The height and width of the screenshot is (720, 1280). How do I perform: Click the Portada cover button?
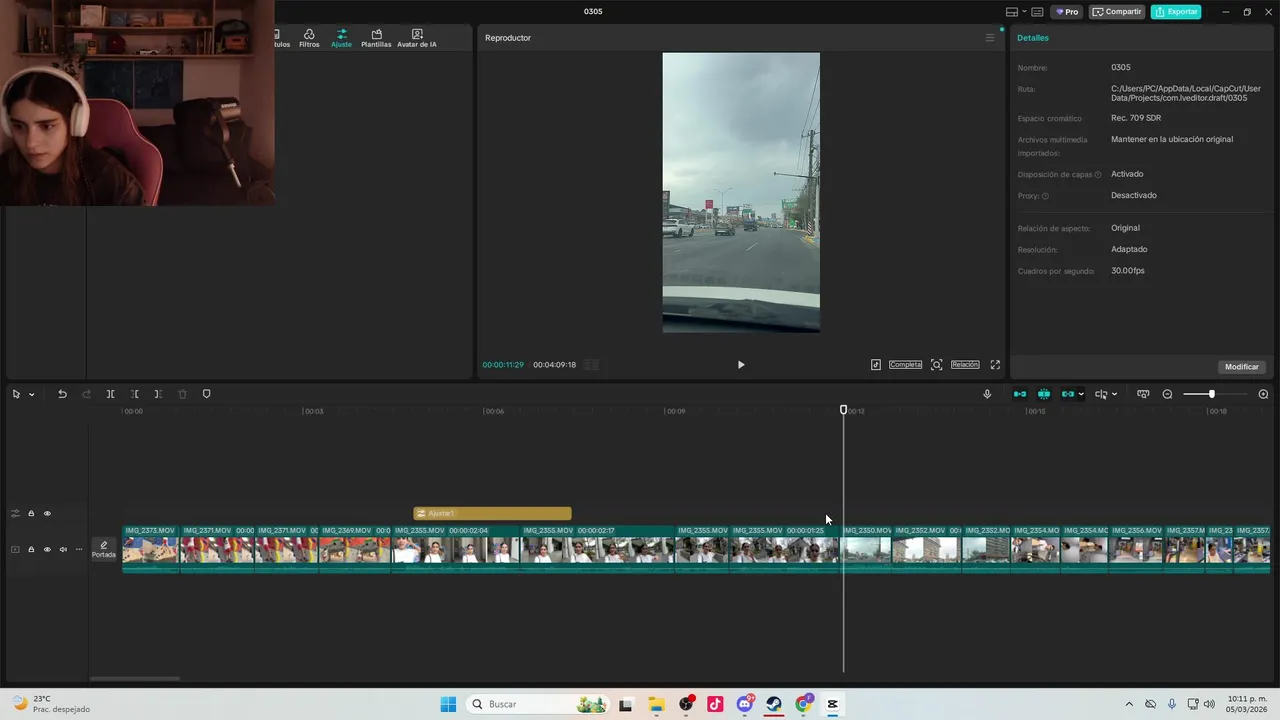coord(104,549)
